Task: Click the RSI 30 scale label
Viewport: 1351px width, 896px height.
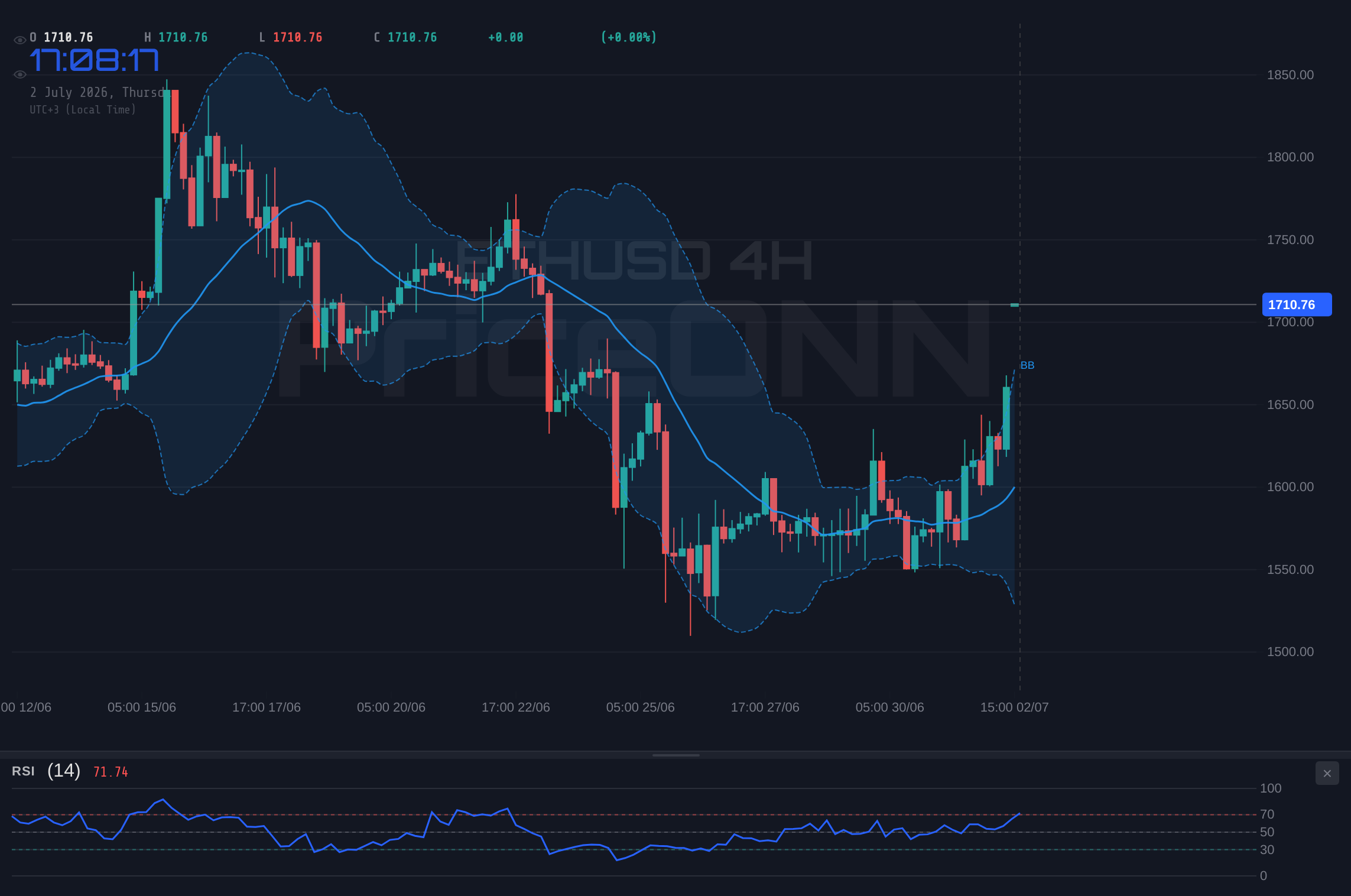Action: pyautogui.click(x=1267, y=850)
